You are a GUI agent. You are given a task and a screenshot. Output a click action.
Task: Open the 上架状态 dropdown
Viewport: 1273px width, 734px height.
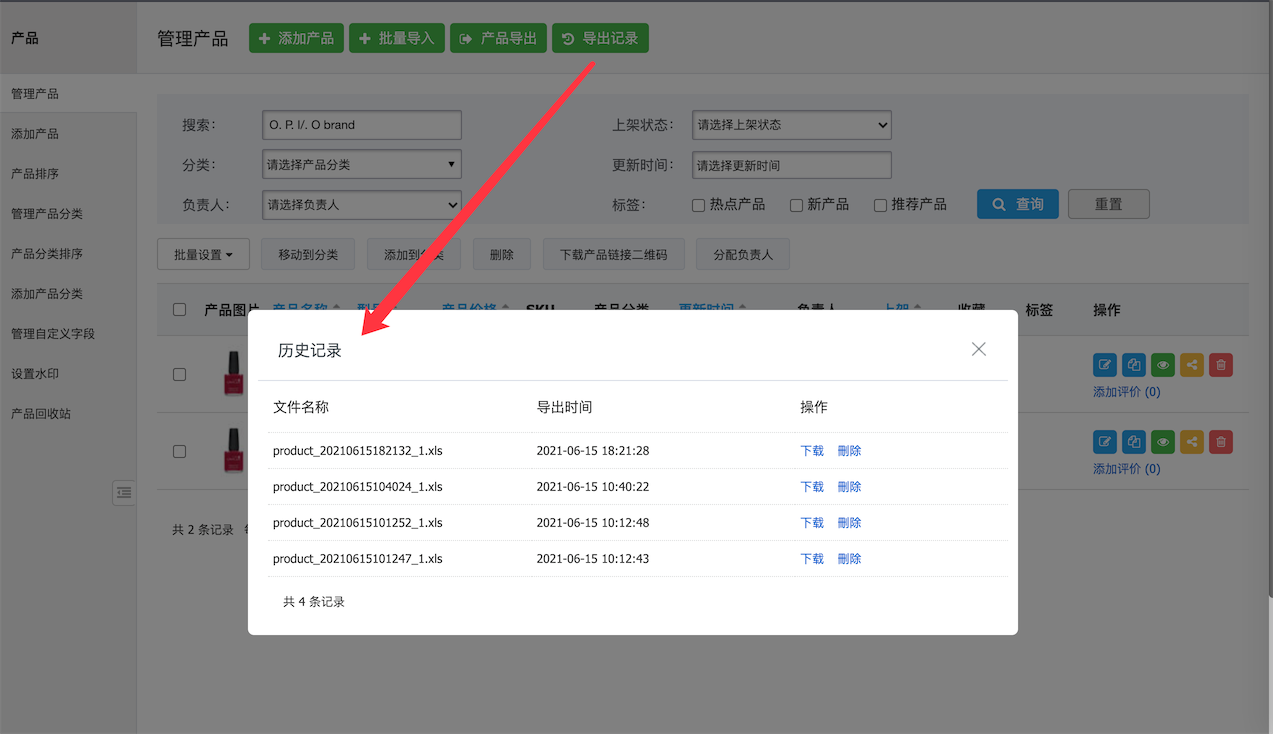(791, 125)
